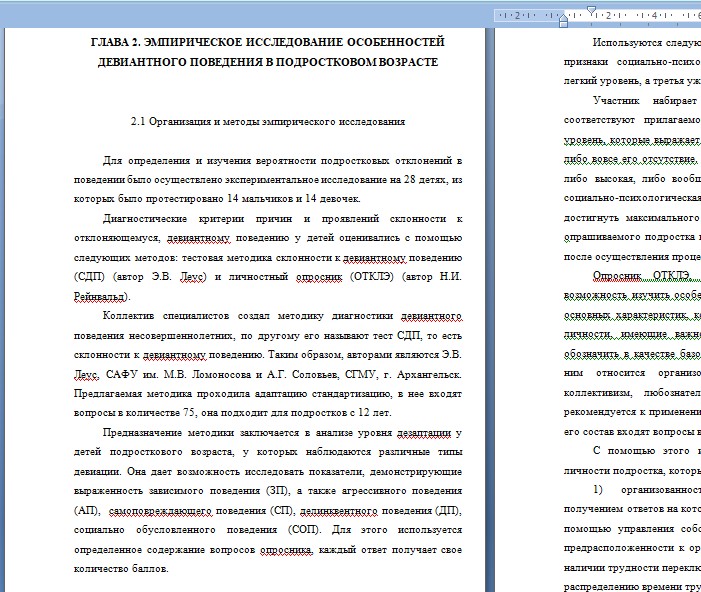Click 'соответствуют' on the right page
The height and width of the screenshot is (592, 701).
tap(600, 120)
